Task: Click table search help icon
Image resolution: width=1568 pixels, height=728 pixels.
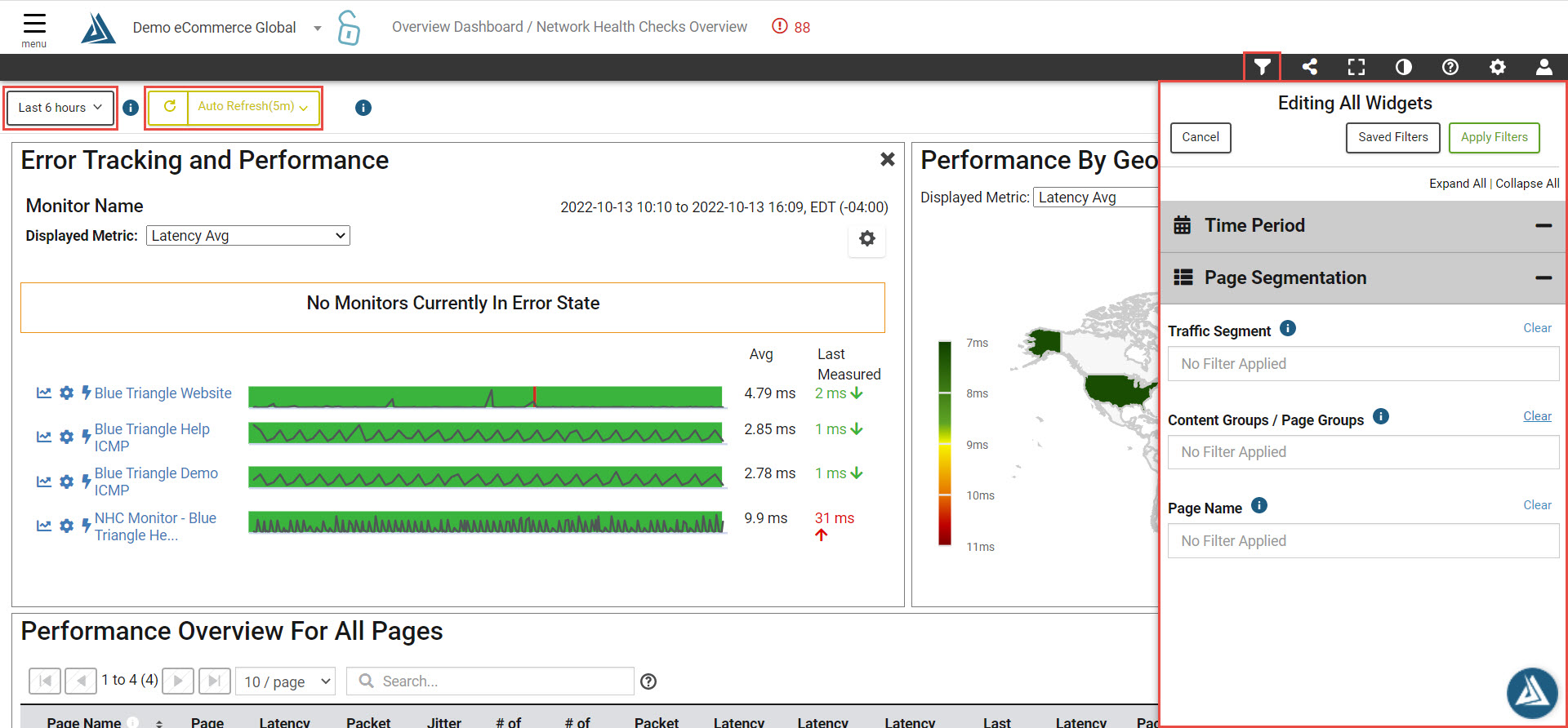Action: click(x=648, y=681)
